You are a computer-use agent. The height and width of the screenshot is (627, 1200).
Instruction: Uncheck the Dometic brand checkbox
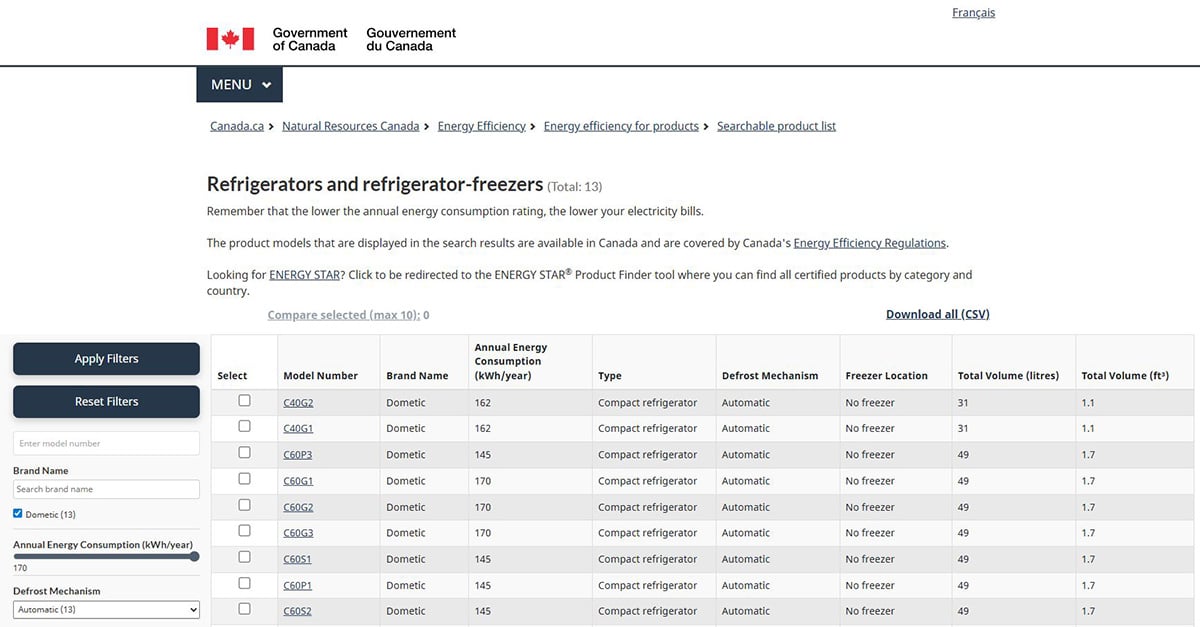(18, 514)
